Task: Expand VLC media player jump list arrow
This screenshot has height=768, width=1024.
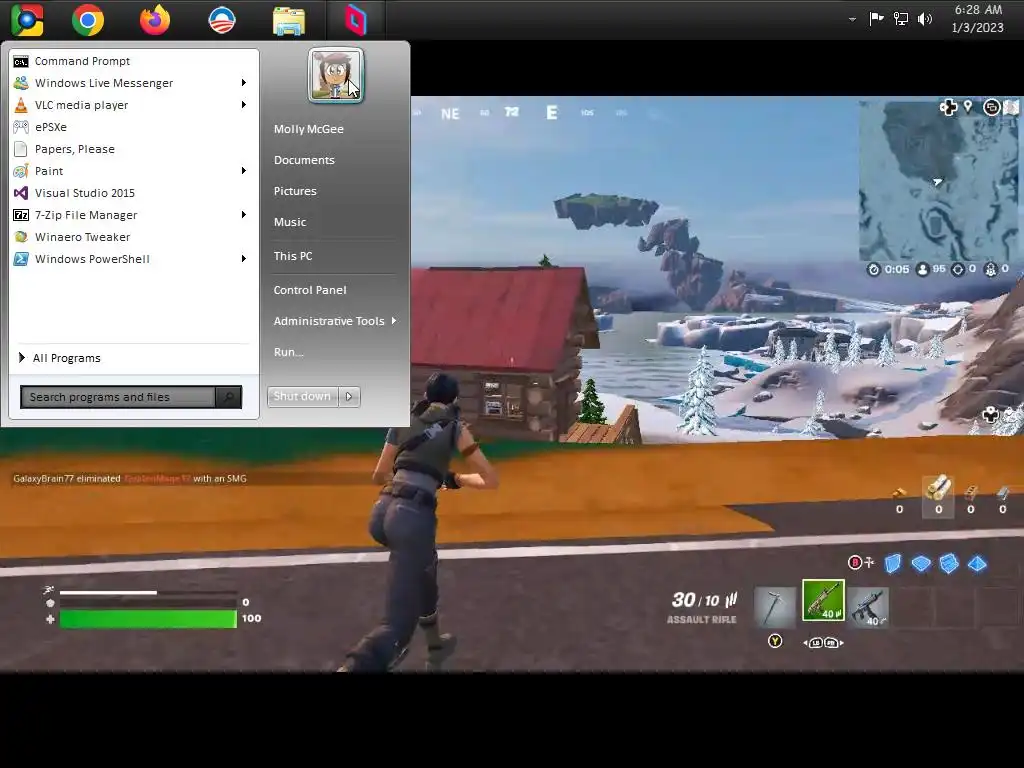Action: (244, 105)
